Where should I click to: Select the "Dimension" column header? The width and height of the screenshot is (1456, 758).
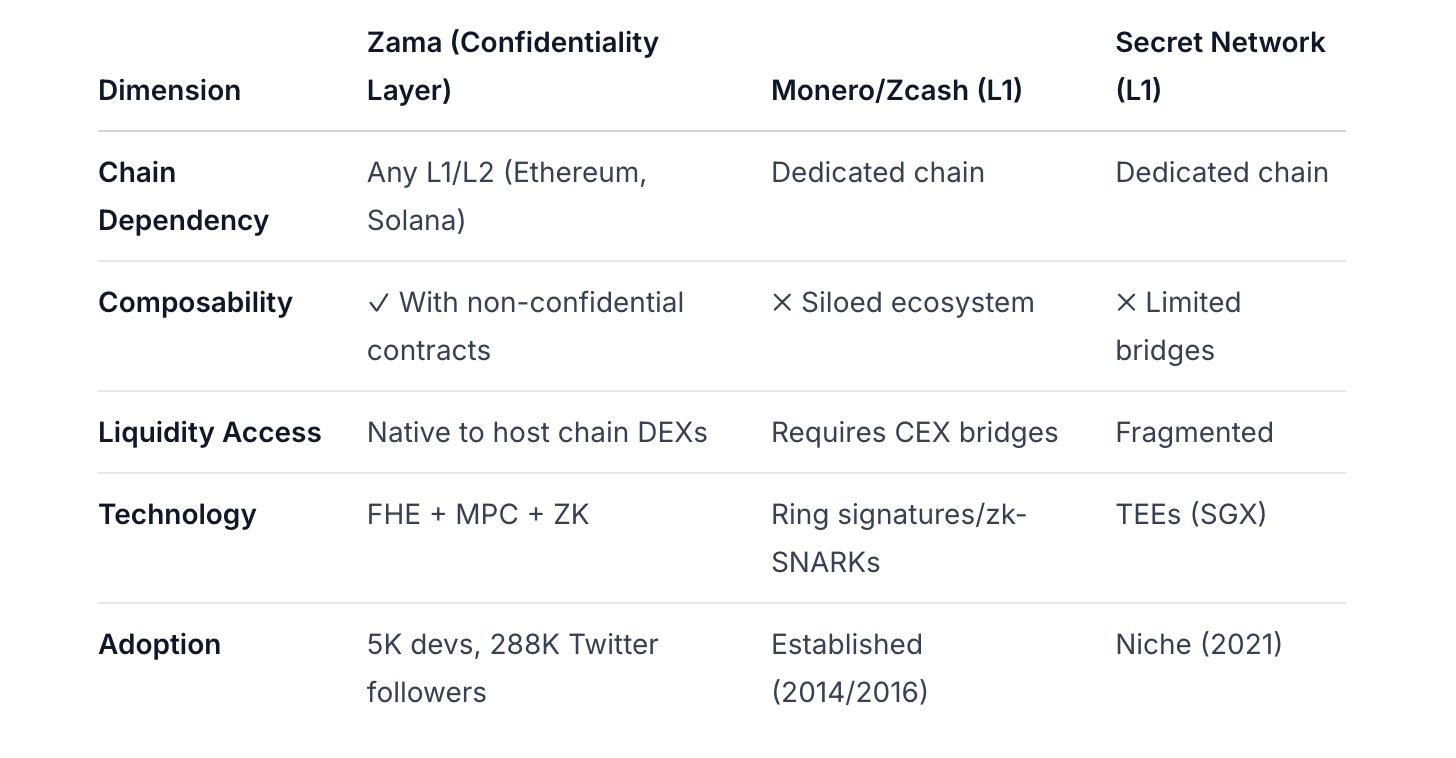tap(169, 90)
